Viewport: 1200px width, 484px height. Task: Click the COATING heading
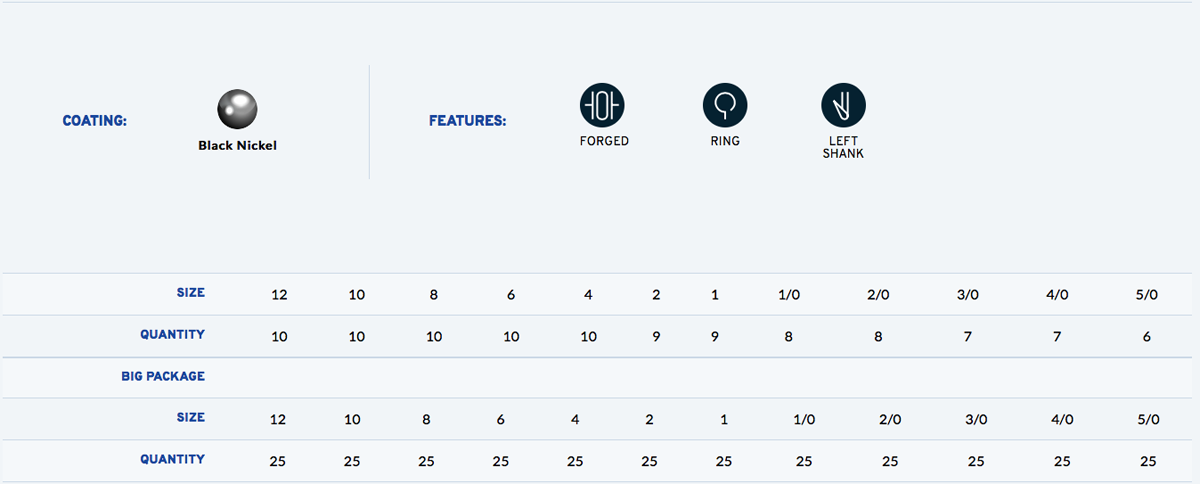coord(94,121)
